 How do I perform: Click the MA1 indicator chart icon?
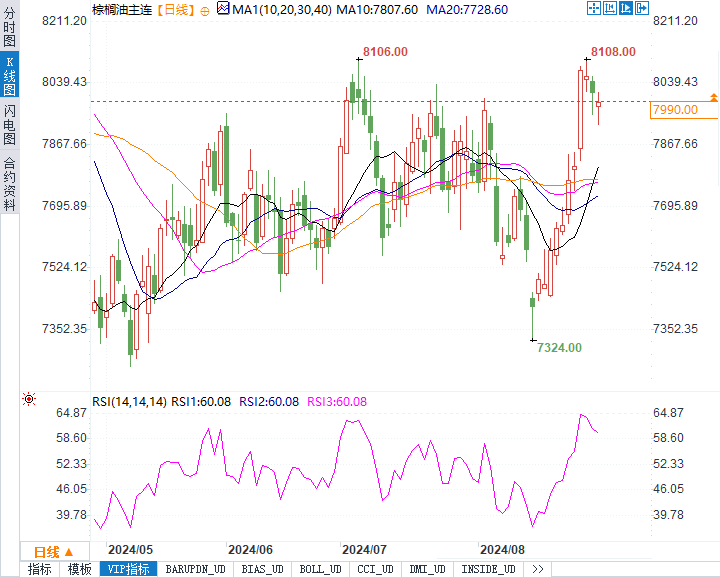(223, 8)
